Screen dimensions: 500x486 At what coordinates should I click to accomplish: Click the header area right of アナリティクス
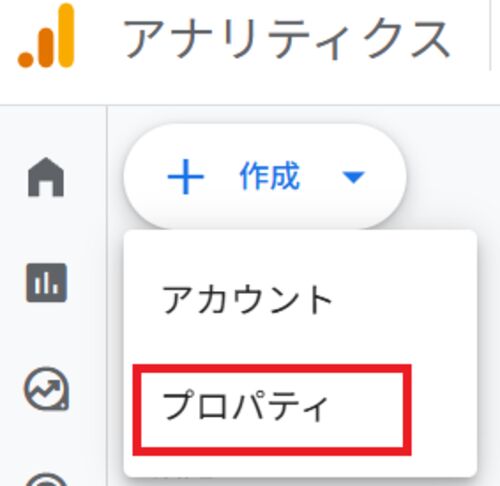pos(473,37)
